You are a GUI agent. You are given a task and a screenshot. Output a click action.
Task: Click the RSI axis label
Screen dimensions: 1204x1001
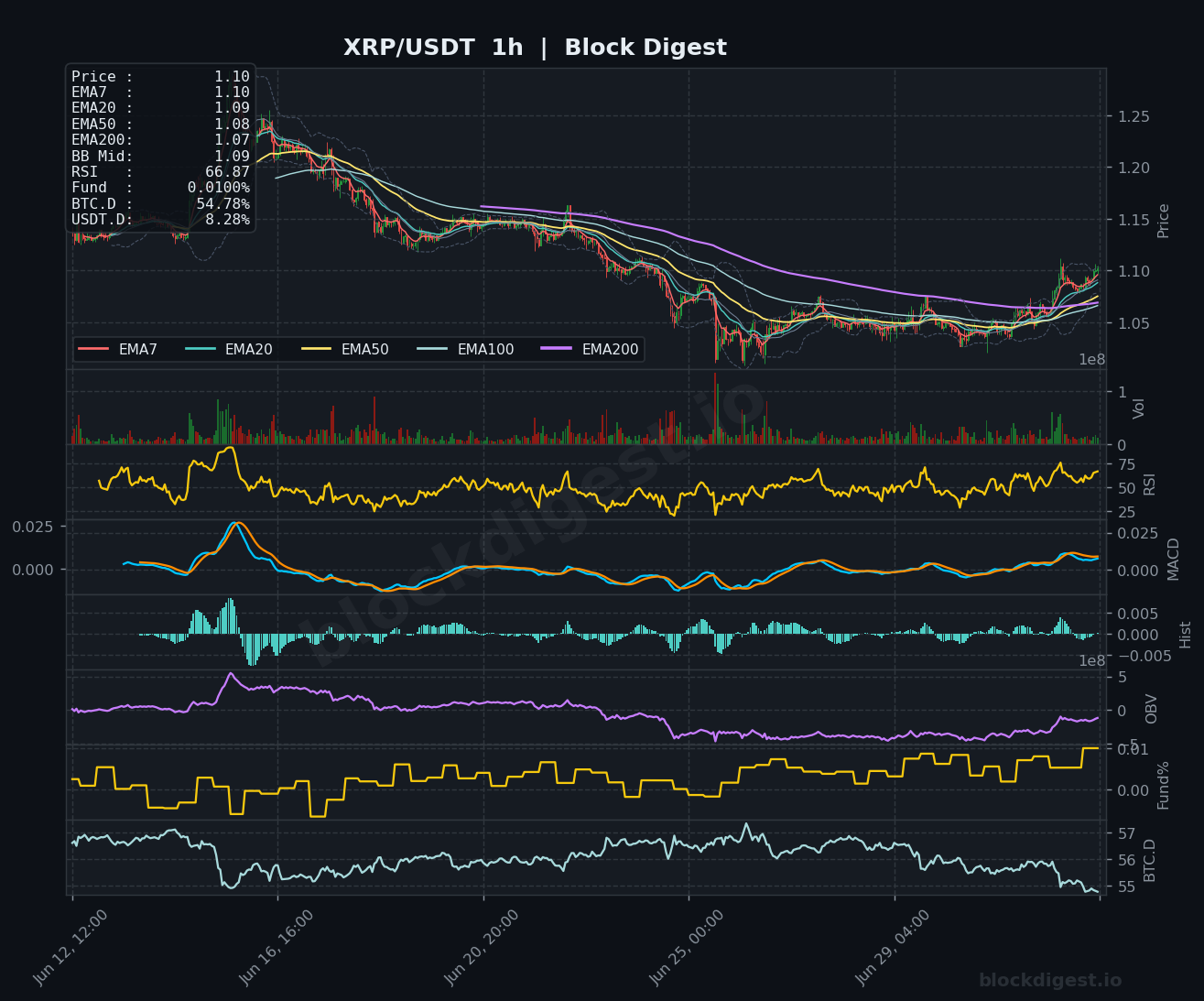pos(1150,484)
